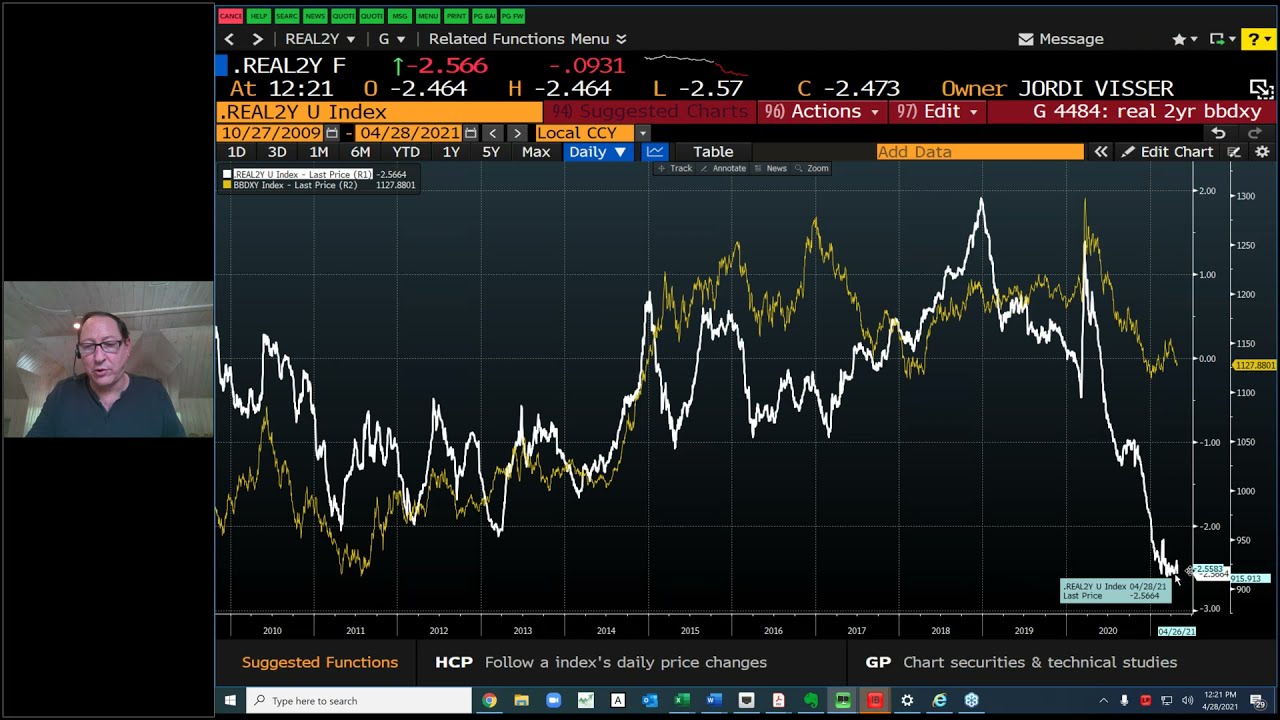Select the 1Y range

click(x=451, y=152)
